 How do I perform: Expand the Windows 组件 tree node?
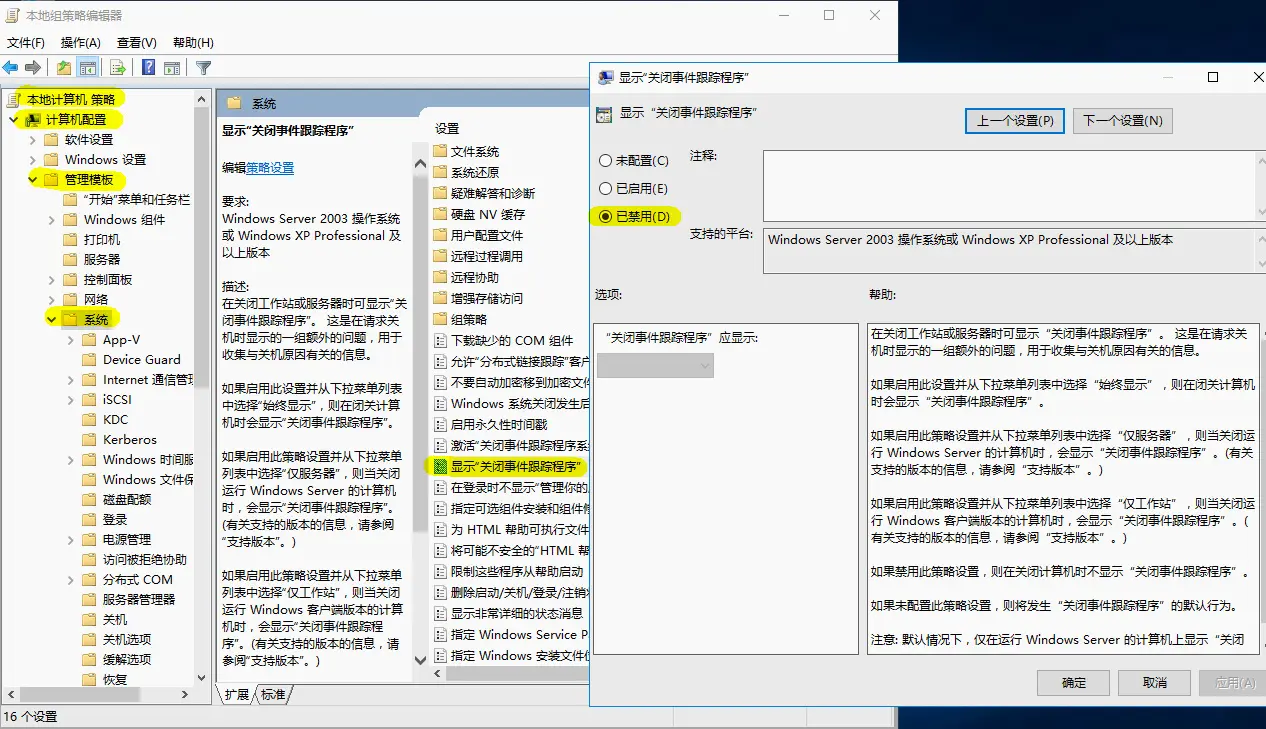(x=51, y=219)
